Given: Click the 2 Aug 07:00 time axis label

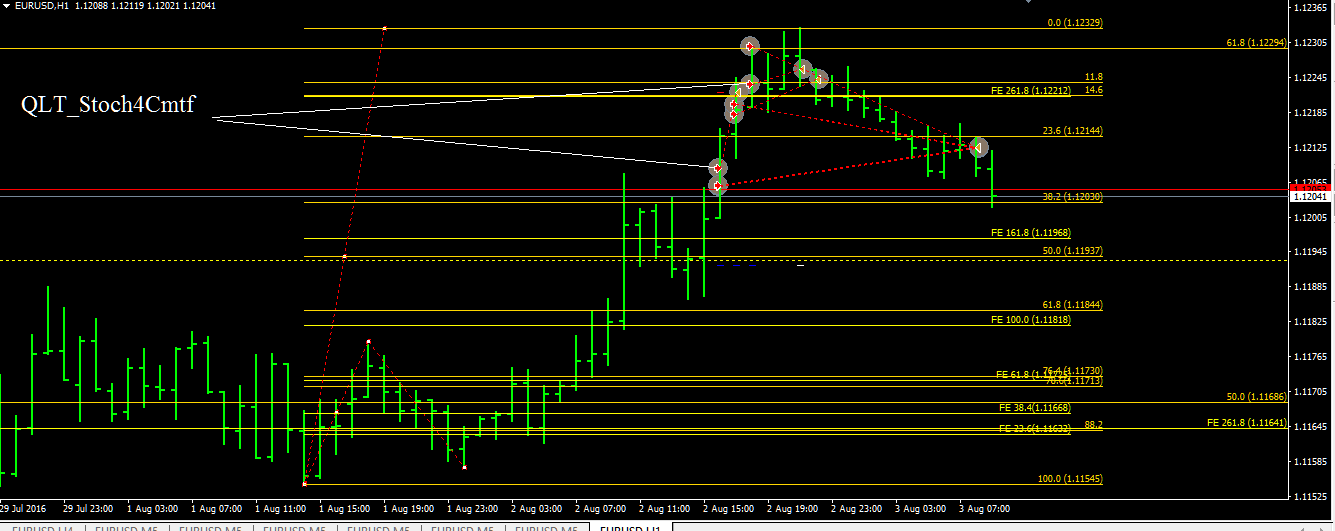Looking at the screenshot, I should (x=601, y=507).
